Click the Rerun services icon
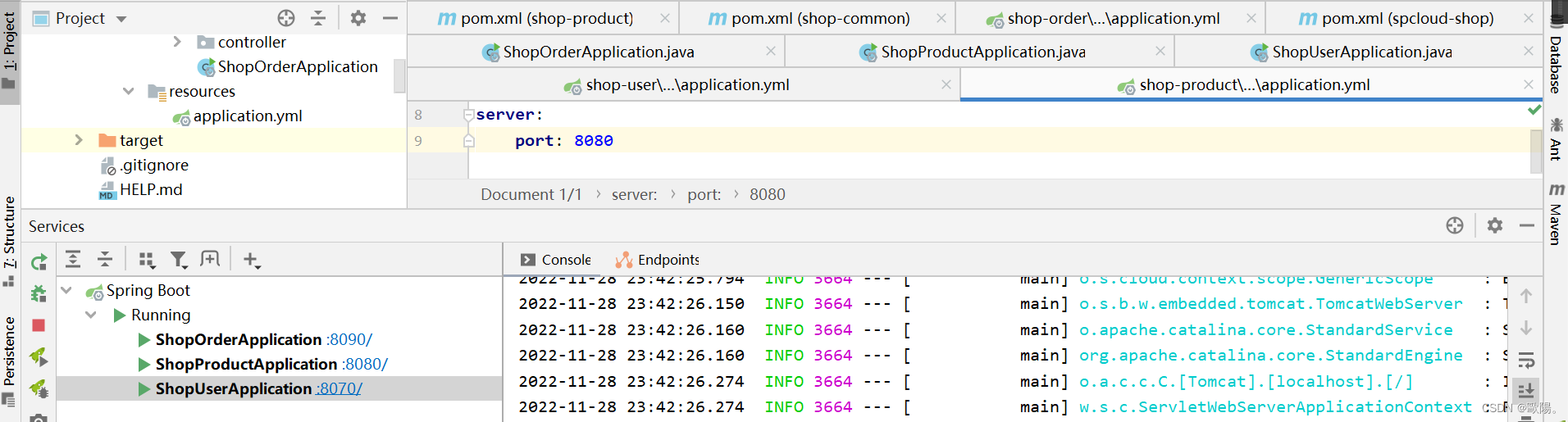 click(39, 262)
